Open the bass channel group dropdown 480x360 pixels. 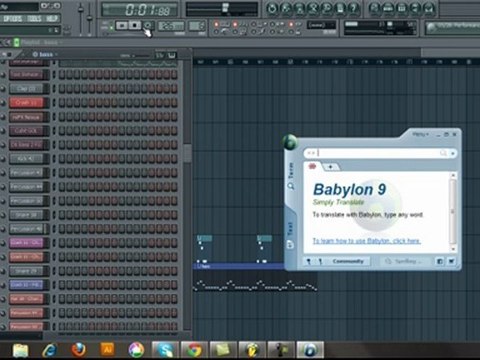(46, 54)
